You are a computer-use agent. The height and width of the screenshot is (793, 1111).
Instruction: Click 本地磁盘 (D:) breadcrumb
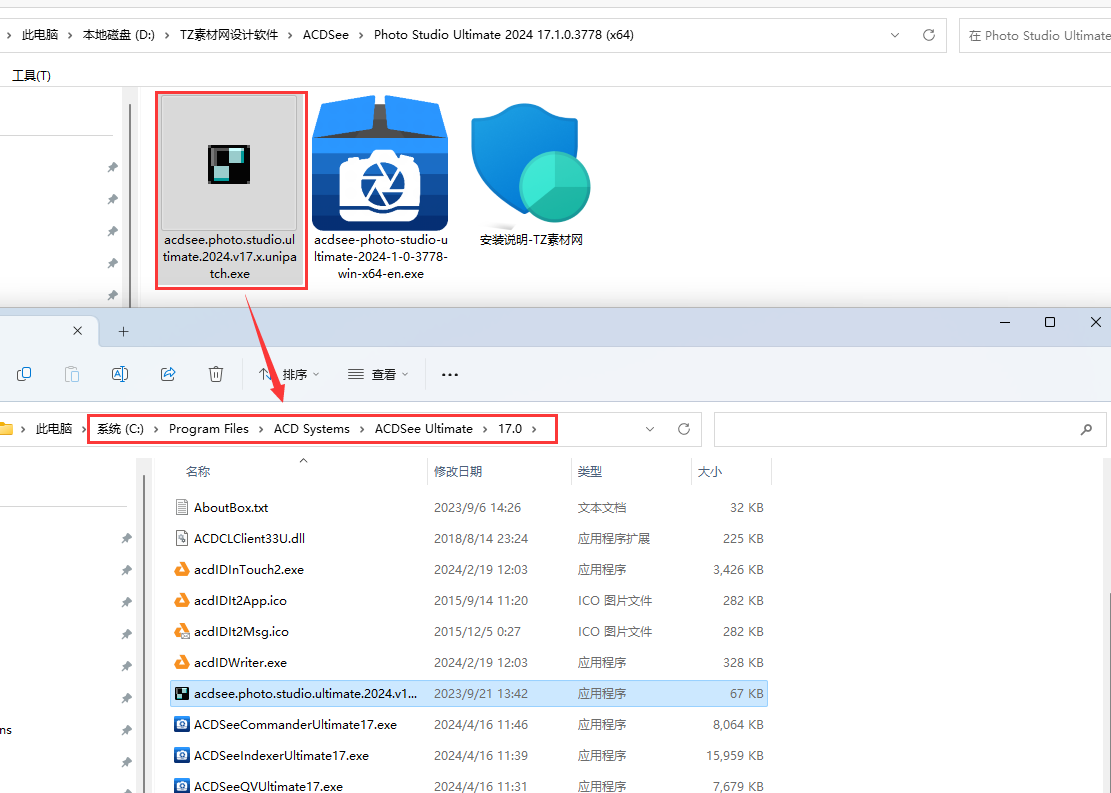118,35
